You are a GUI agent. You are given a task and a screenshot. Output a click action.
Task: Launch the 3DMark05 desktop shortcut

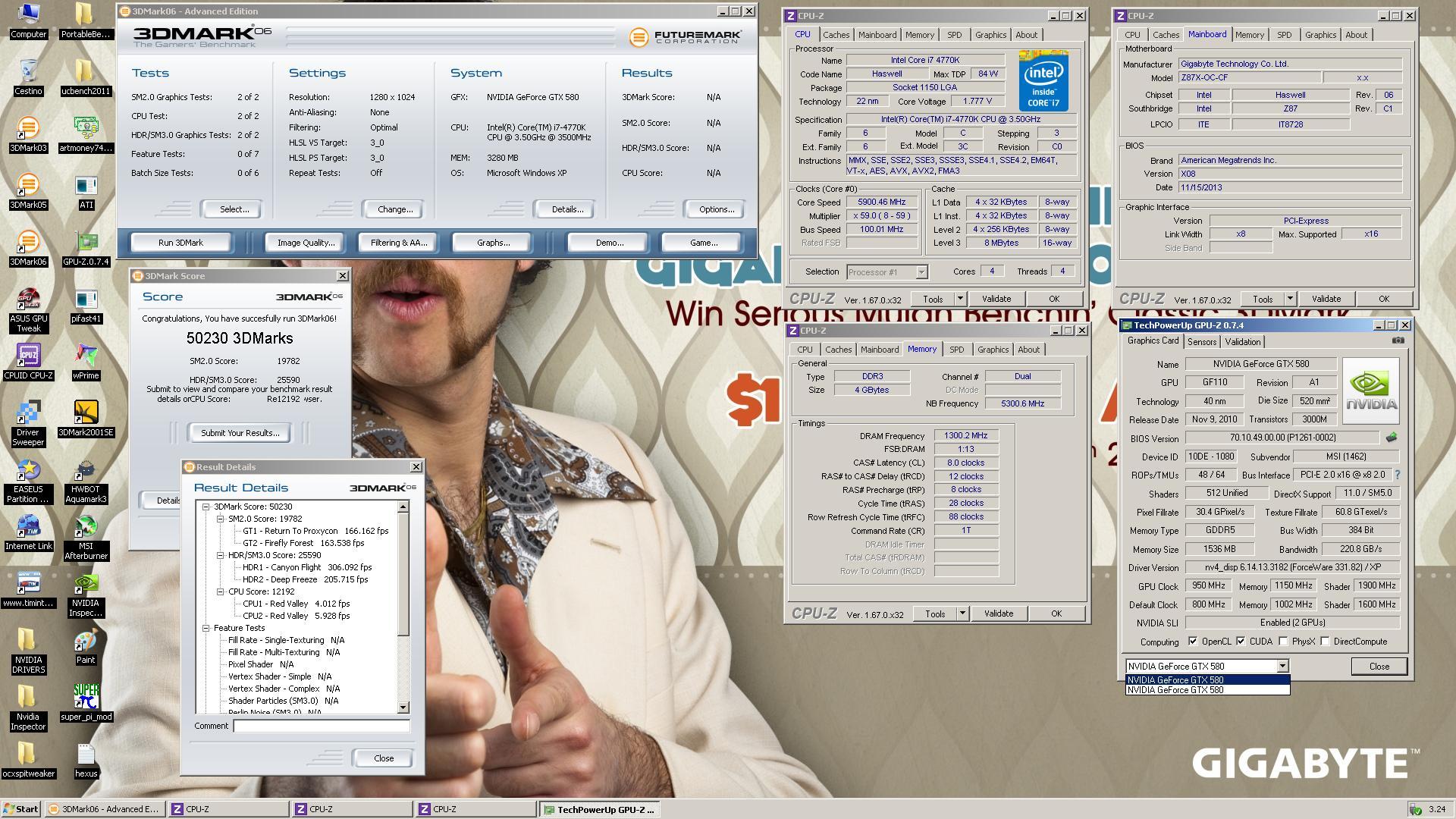28,191
